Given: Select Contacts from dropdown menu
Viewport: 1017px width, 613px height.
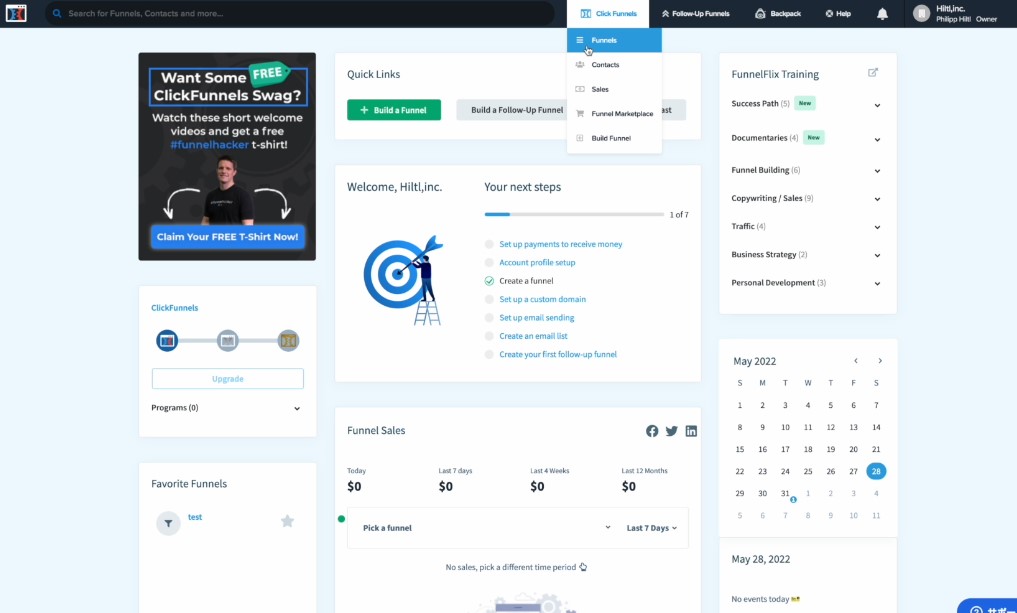Looking at the screenshot, I should (x=614, y=65).
